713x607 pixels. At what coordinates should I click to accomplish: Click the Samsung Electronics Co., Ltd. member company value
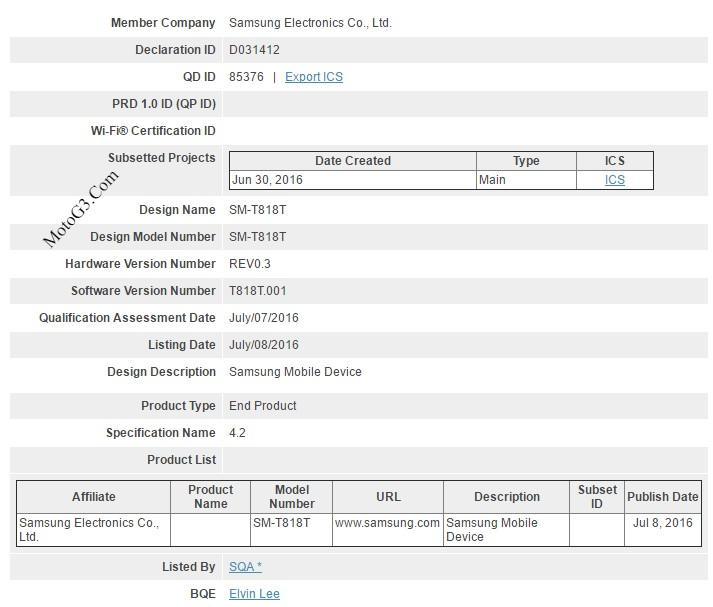[x=310, y=23]
